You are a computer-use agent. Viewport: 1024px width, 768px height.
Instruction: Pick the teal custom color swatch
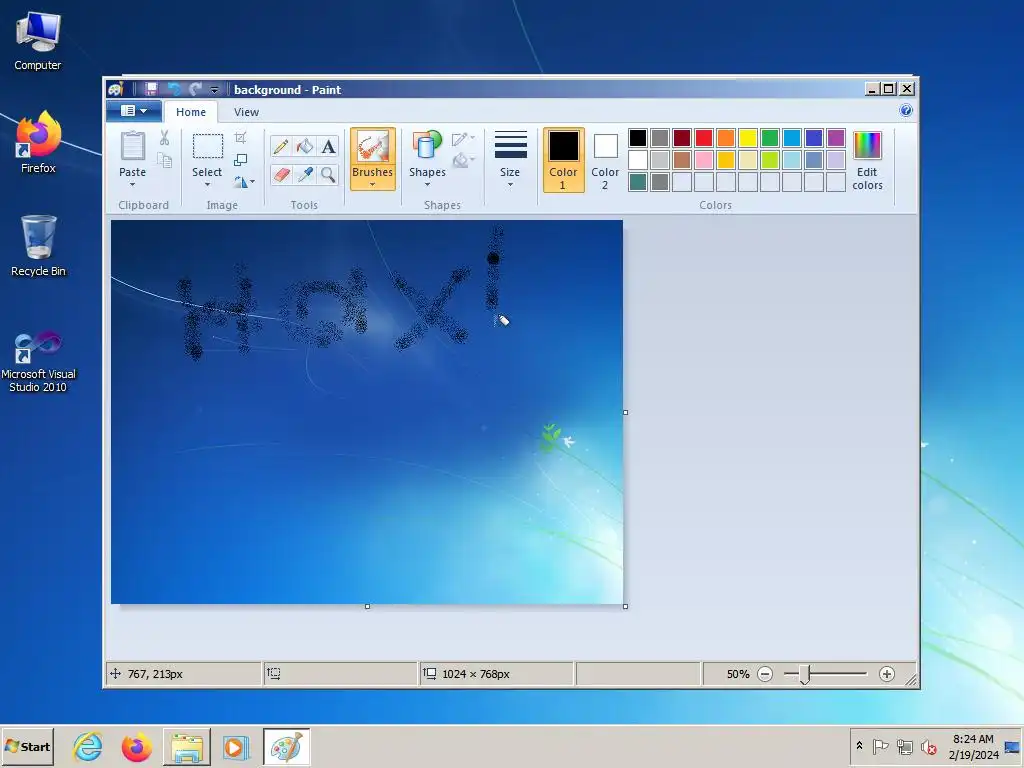click(637, 182)
